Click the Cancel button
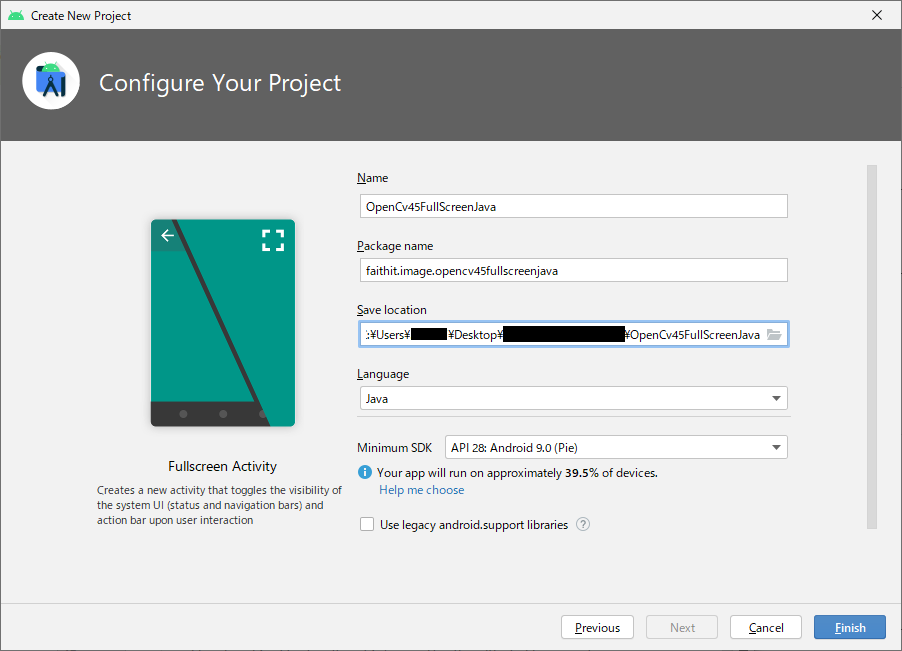Image resolution: width=902 pixels, height=651 pixels. coord(766,627)
